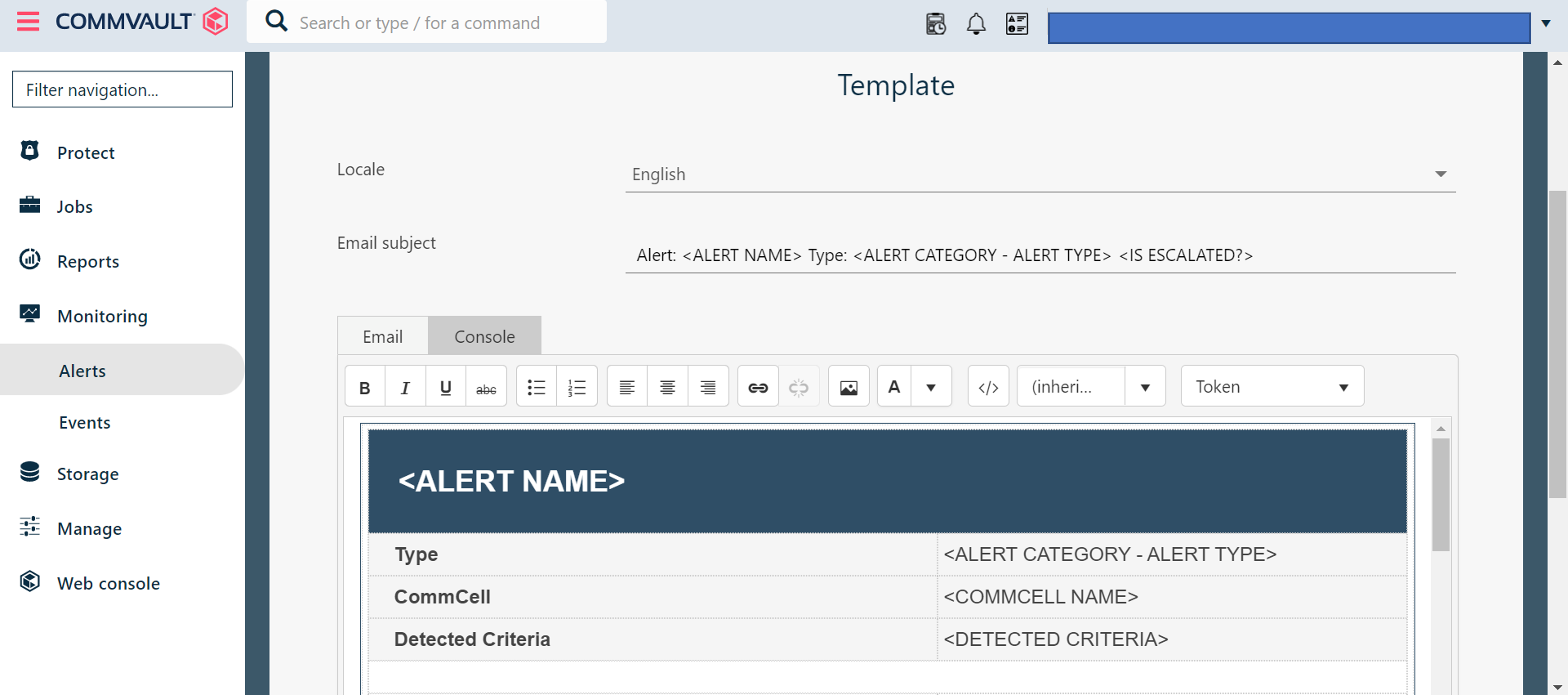Go to Reports section
The width and height of the screenshot is (1568, 695).
click(88, 261)
